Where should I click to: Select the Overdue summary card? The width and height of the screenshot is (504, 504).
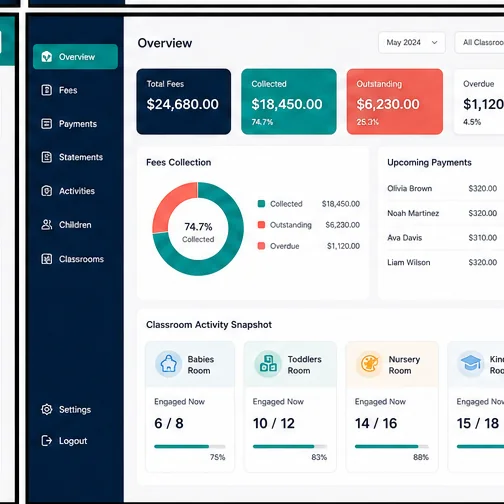click(479, 102)
